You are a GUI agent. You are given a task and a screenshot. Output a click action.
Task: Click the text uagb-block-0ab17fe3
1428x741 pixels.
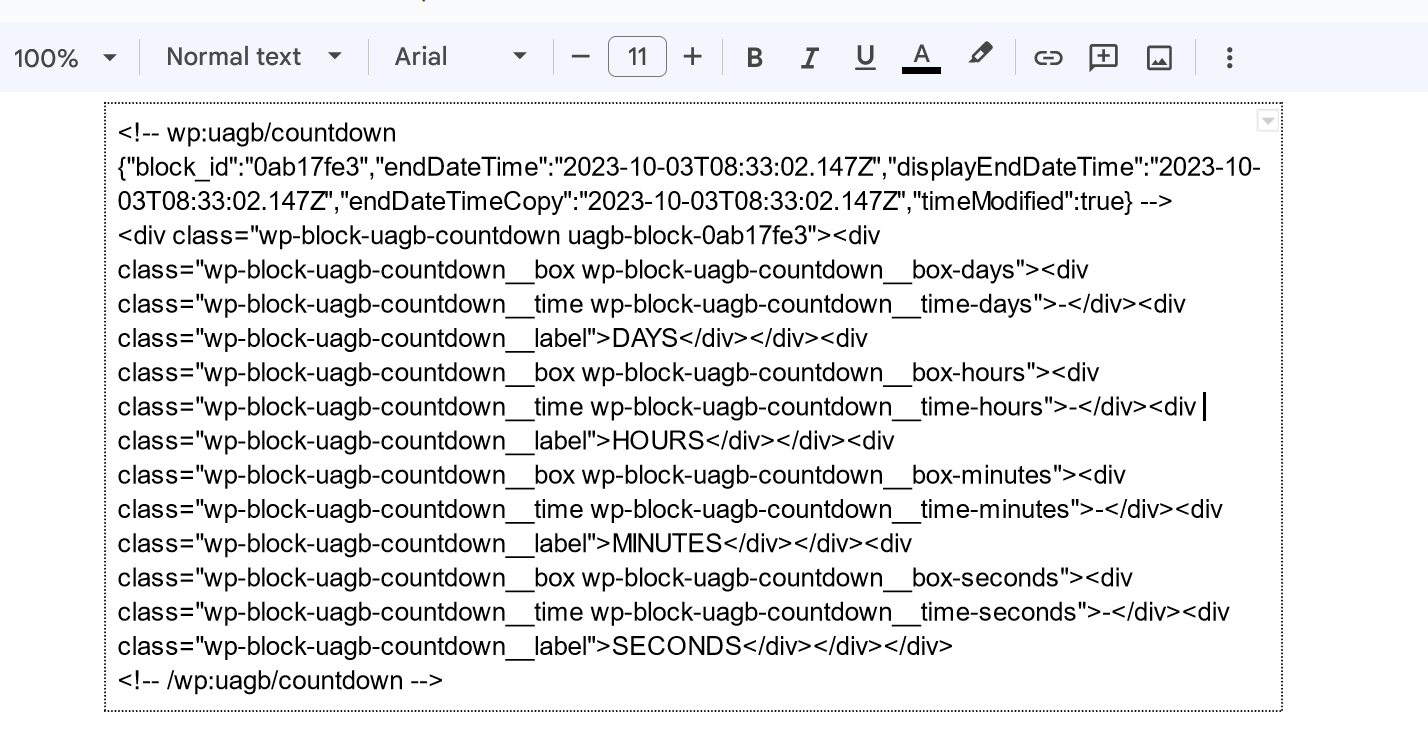tap(687, 236)
